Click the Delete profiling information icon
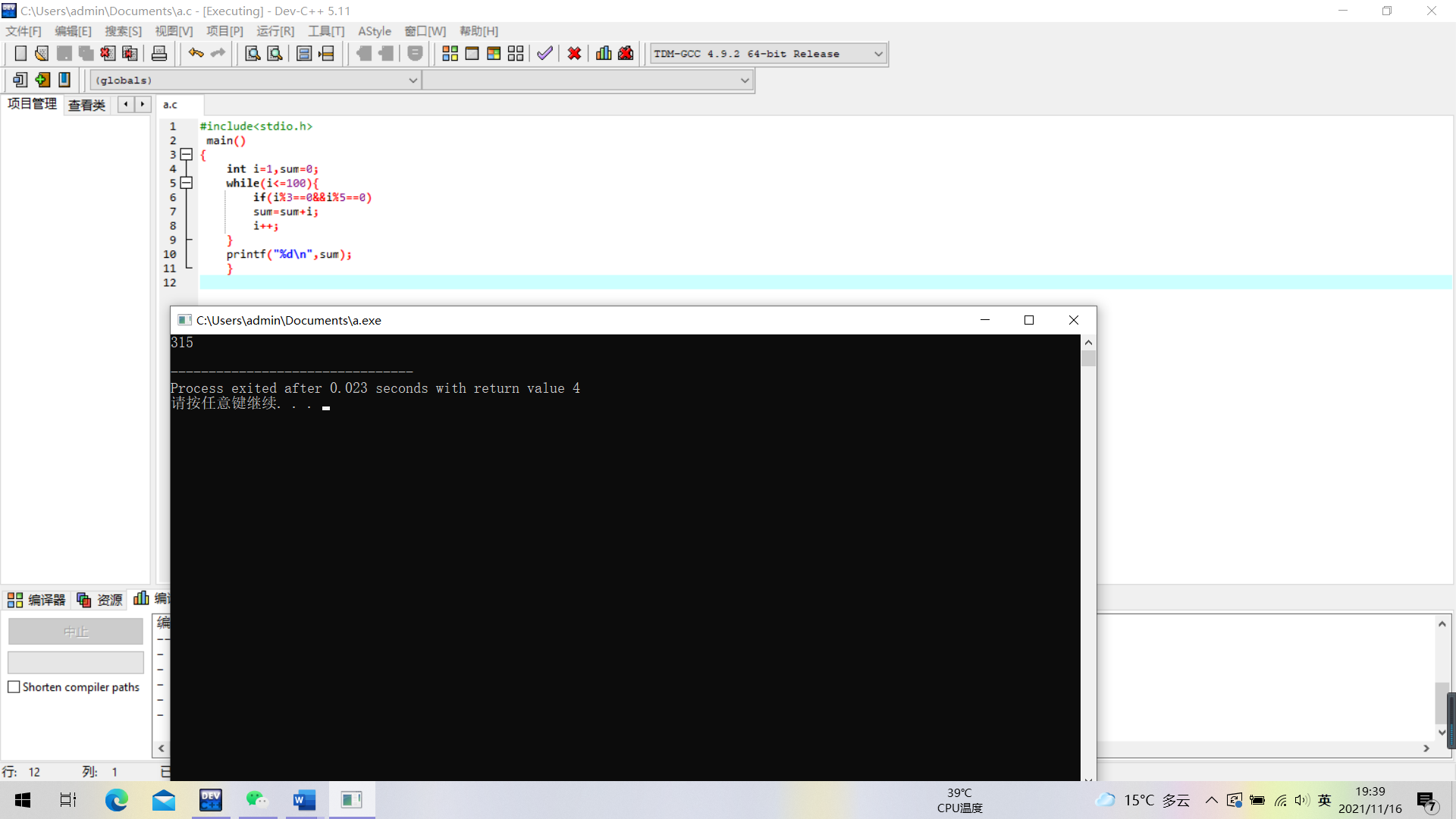 pos(626,54)
